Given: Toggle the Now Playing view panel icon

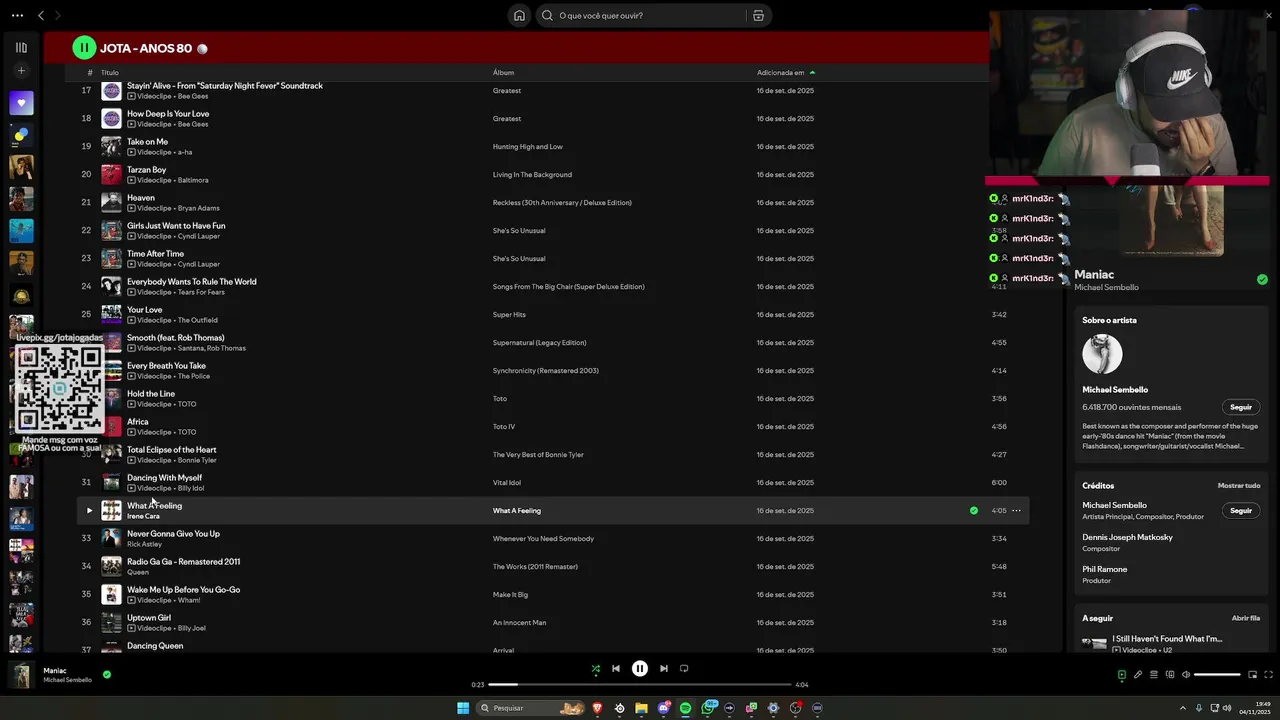Looking at the screenshot, I should pos(1121,675).
